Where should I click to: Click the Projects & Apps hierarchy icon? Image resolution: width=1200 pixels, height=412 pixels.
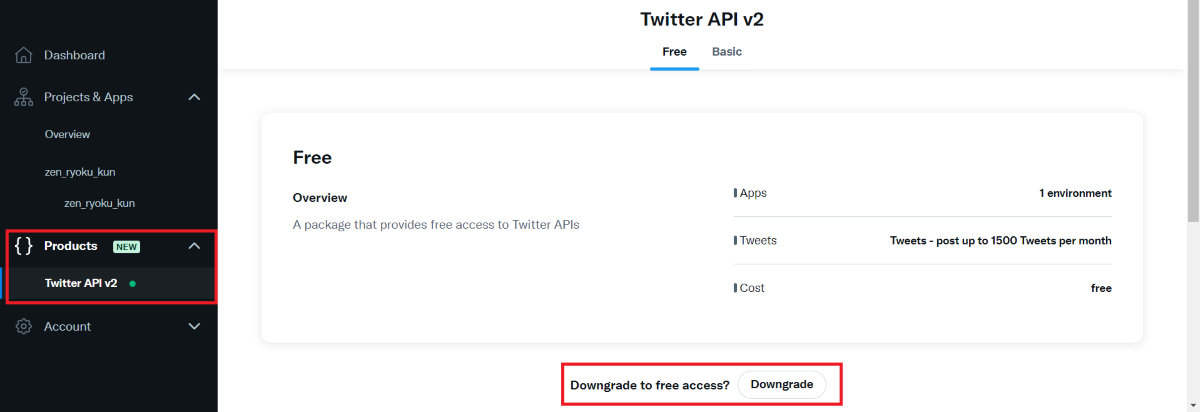(x=24, y=97)
